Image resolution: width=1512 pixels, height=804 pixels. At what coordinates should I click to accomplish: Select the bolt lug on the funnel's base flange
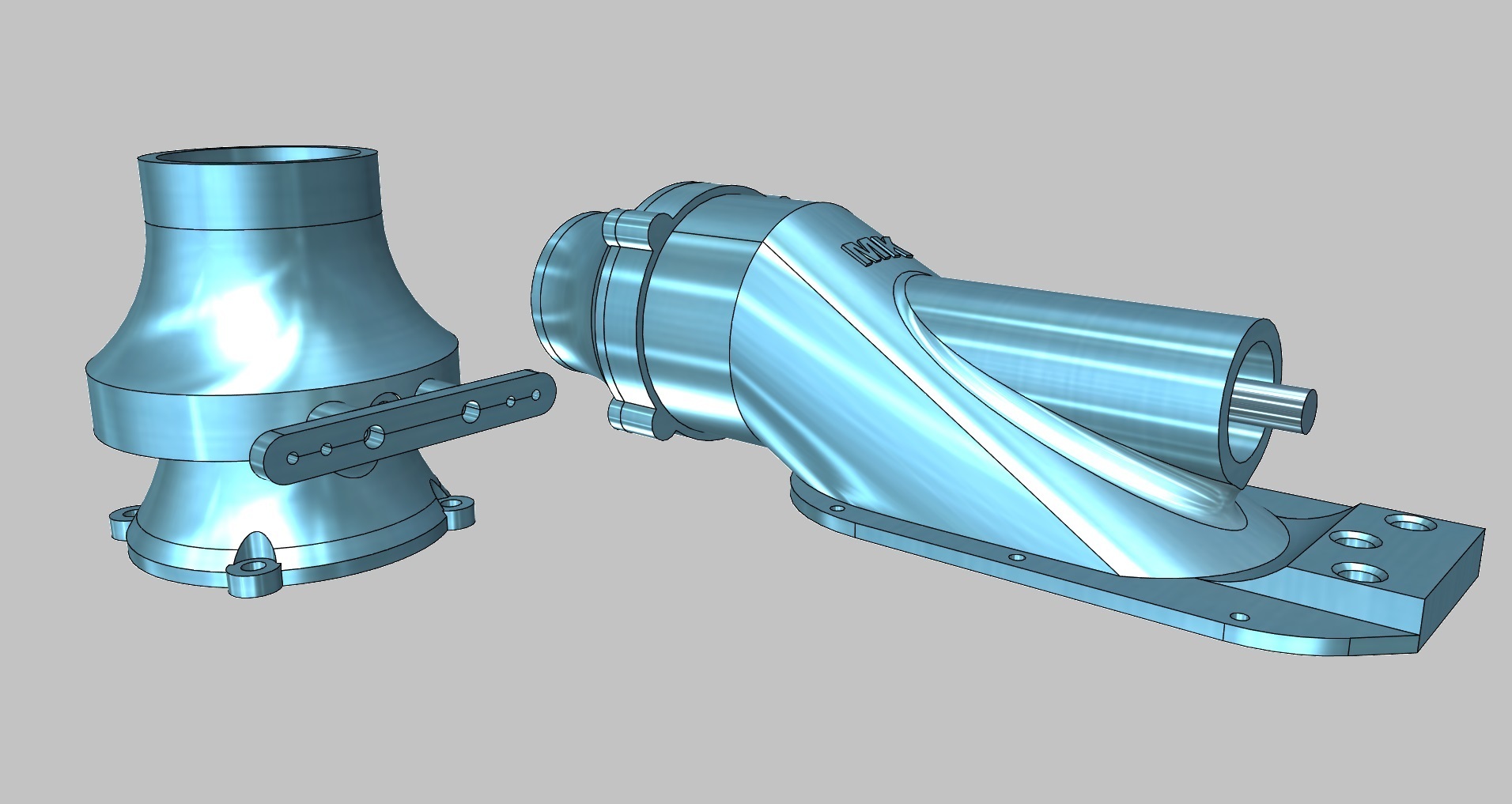click(253, 565)
